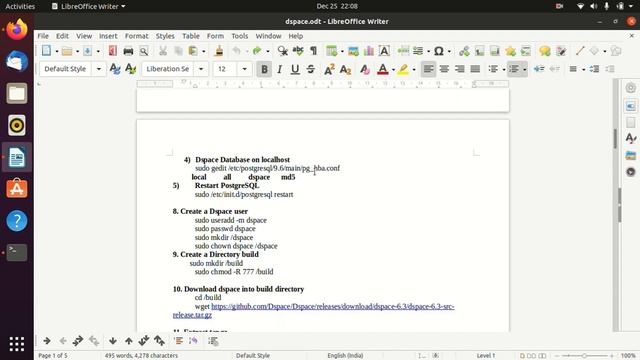Expand Open file dropdown arrow

77,51
